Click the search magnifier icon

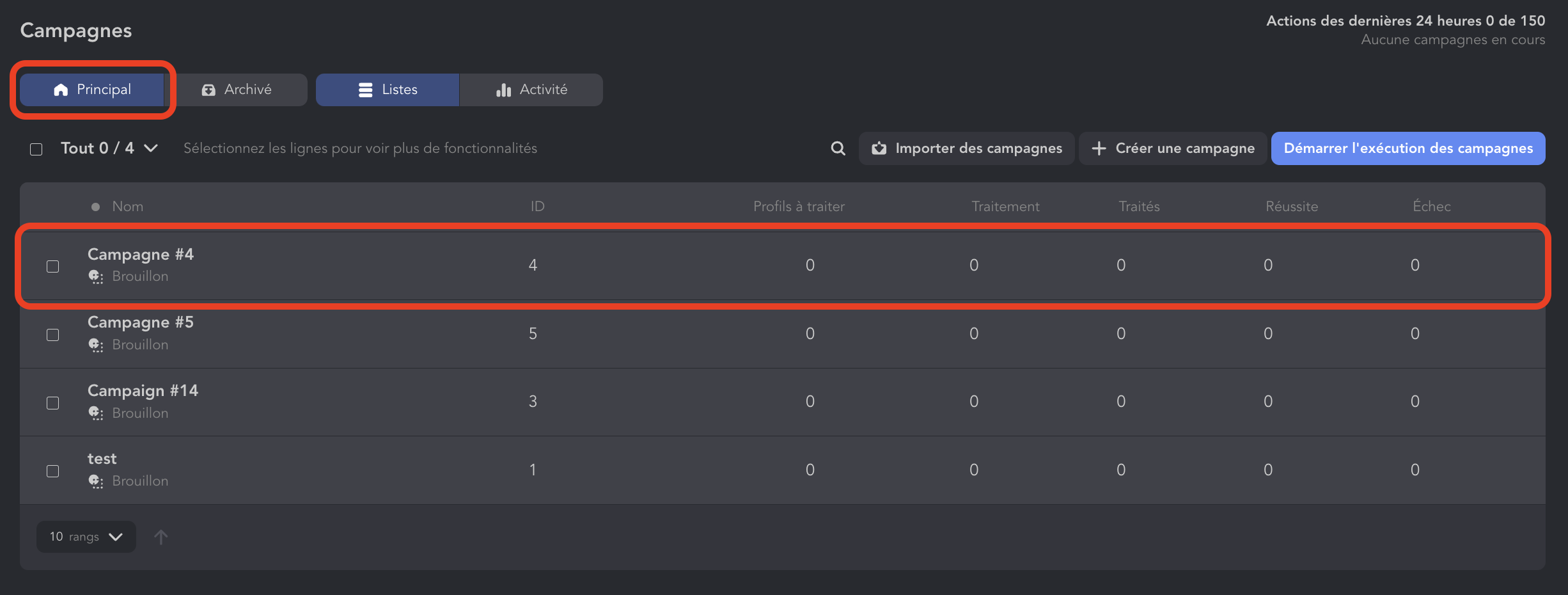(x=838, y=148)
